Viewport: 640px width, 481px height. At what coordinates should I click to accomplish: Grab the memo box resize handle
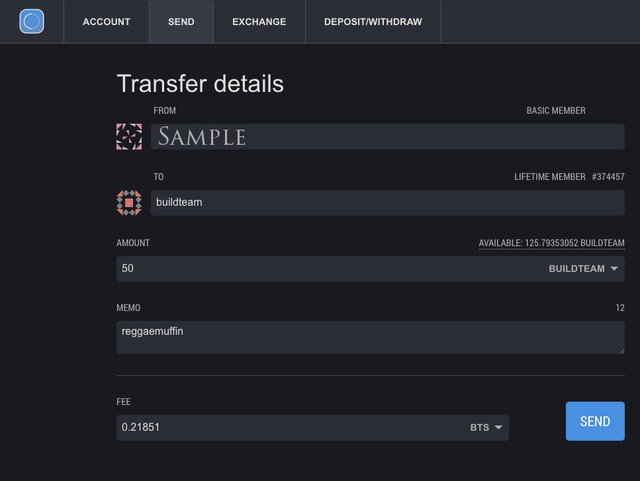pos(620,349)
